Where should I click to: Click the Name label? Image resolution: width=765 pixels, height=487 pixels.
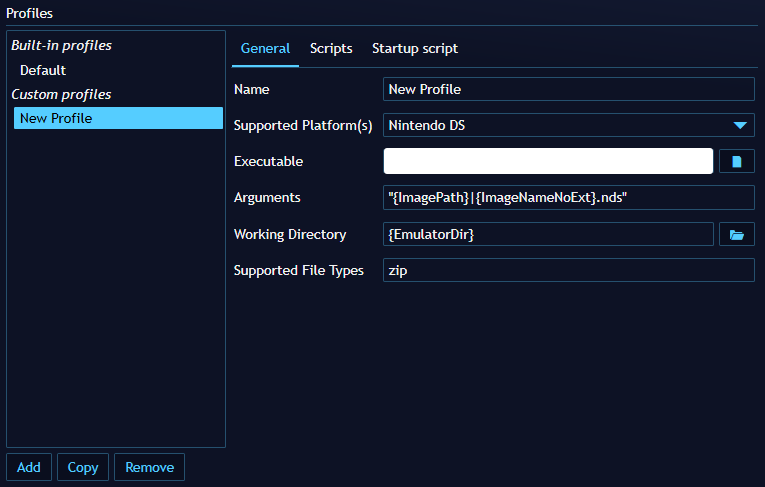tap(251, 89)
